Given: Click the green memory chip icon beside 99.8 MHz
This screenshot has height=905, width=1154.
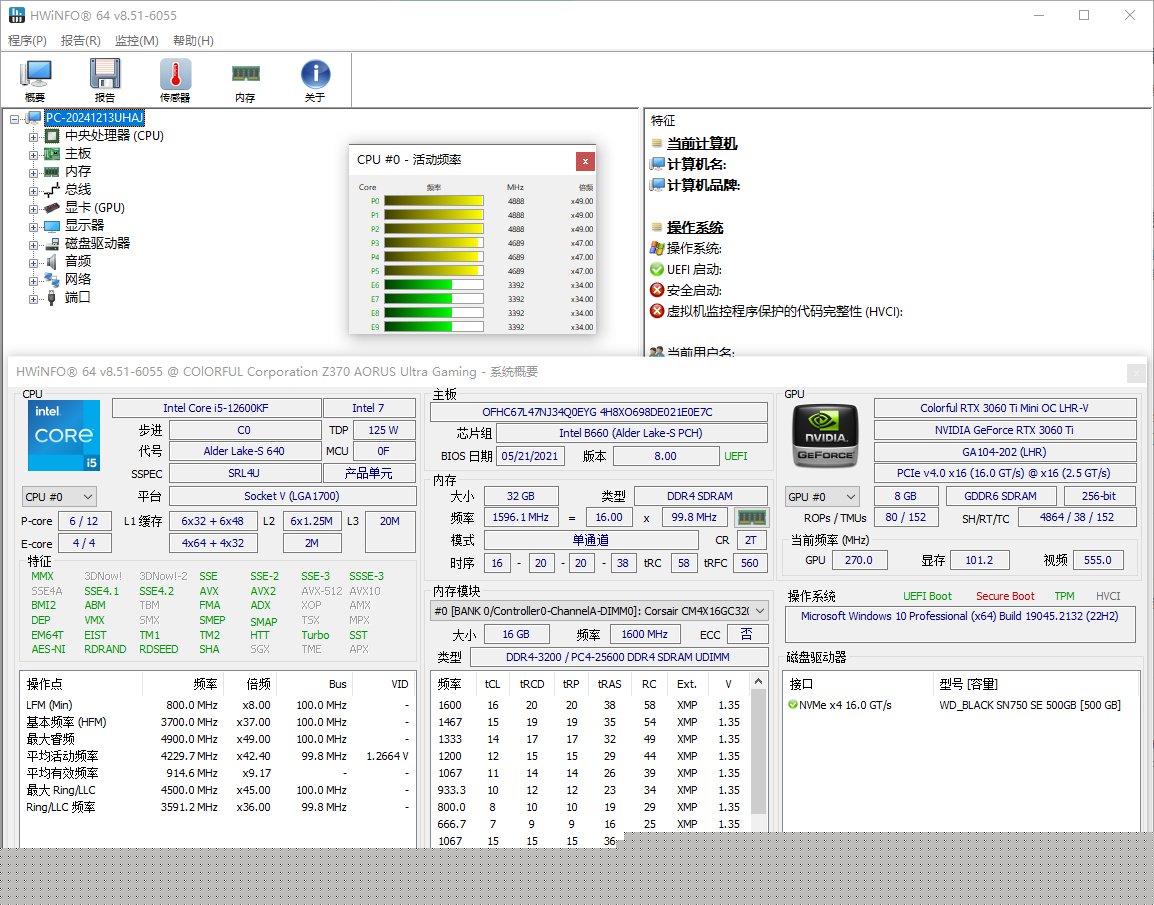Looking at the screenshot, I should tap(751, 517).
